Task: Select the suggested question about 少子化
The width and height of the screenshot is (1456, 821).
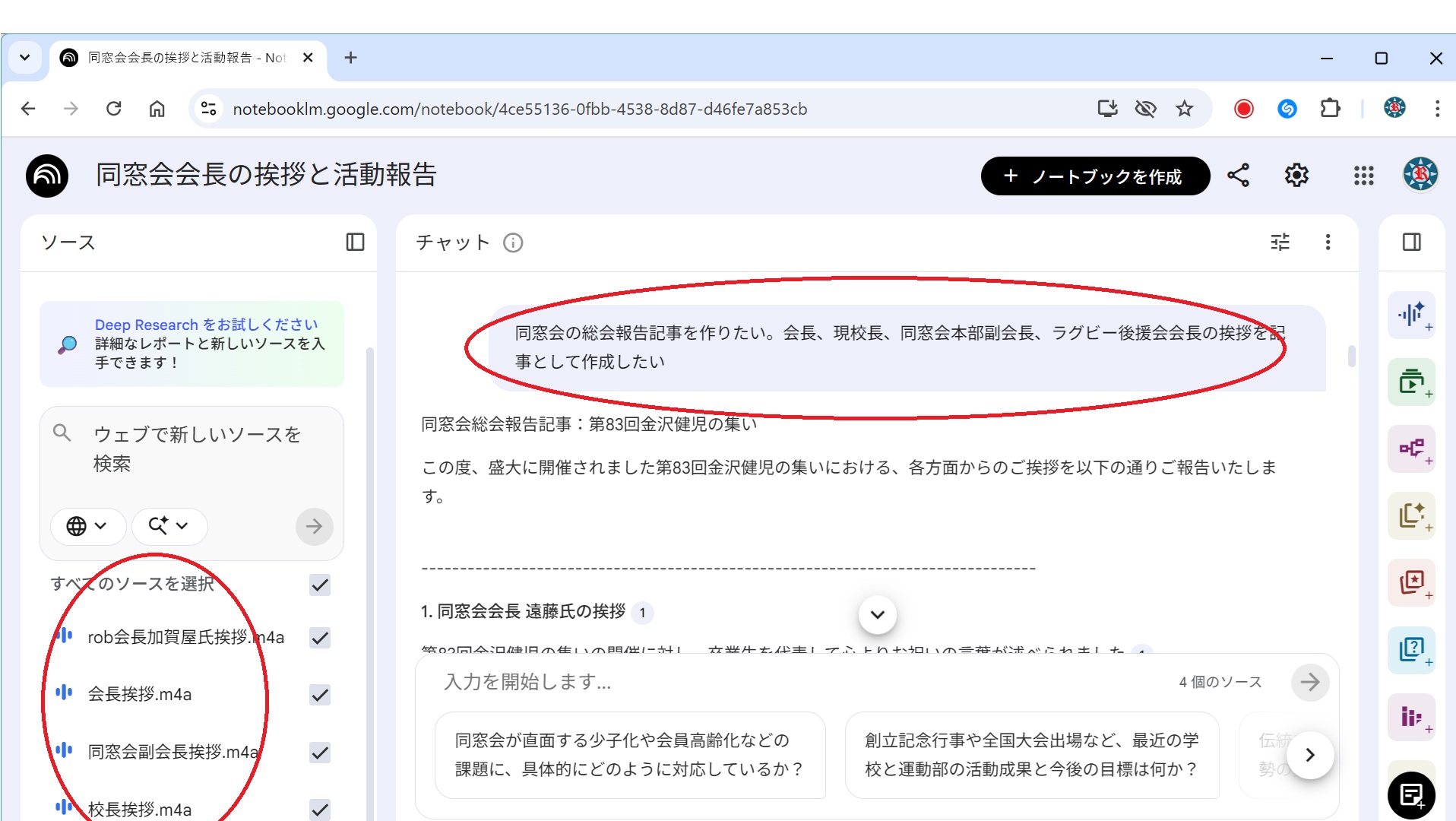Action: click(629, 755)
